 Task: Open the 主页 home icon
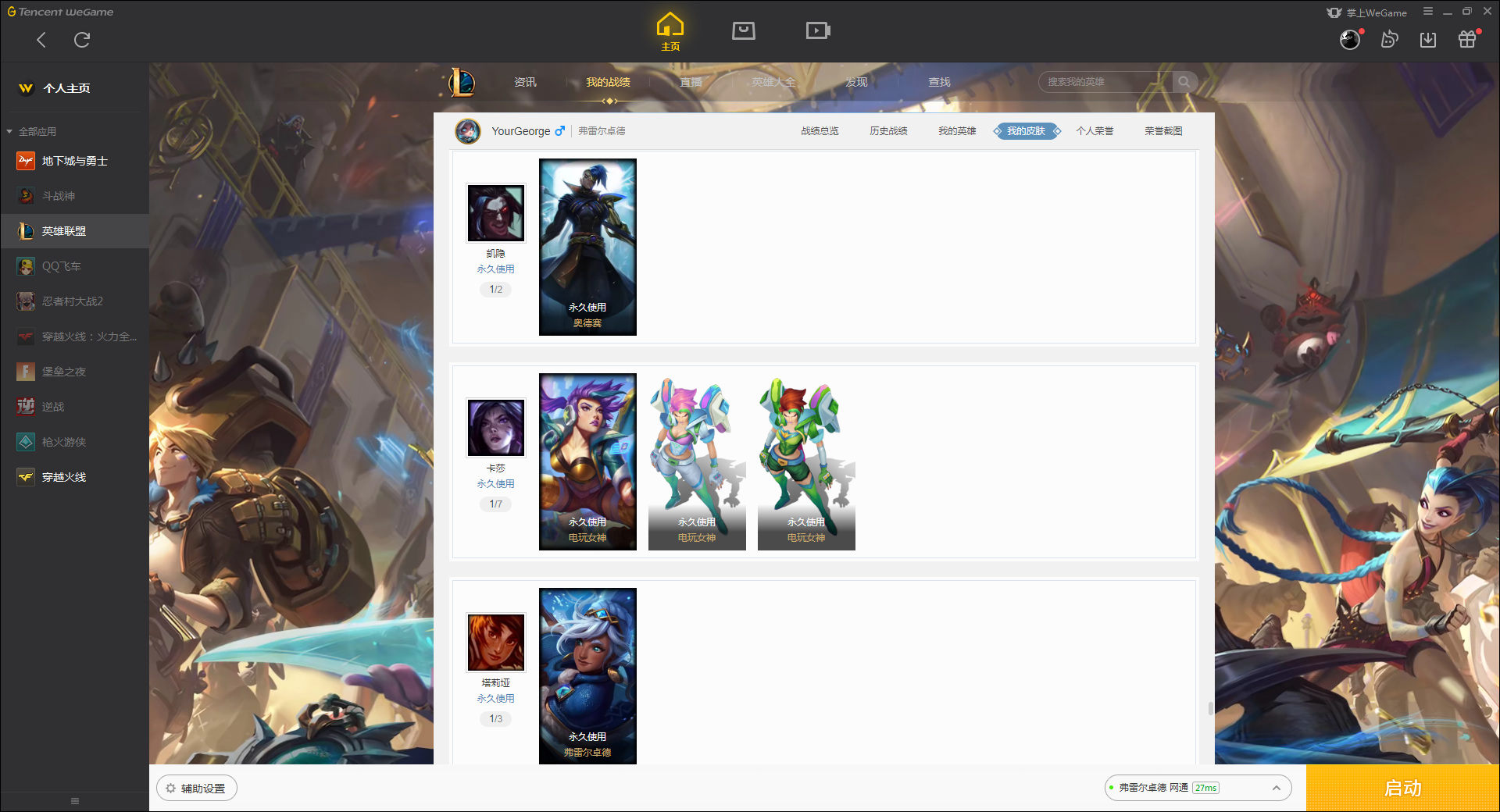670,31
